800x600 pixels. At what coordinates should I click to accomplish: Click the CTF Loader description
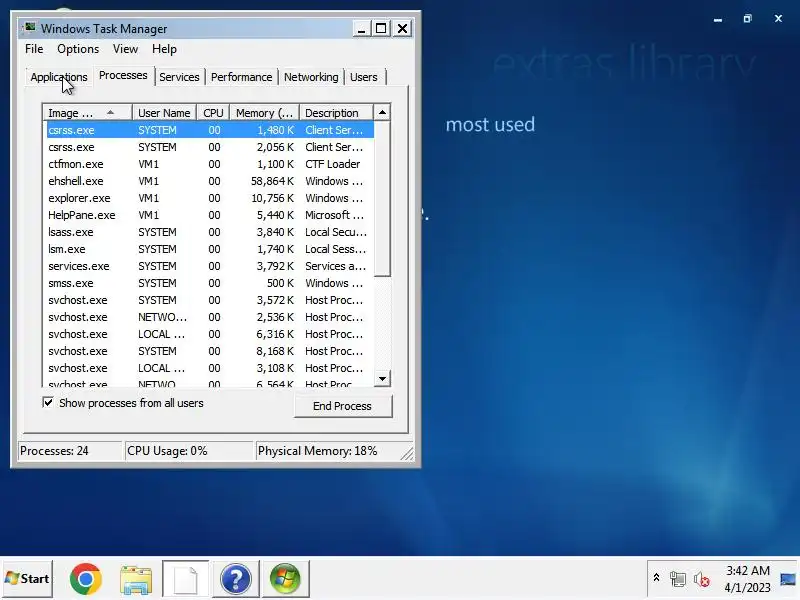(333, 164)
